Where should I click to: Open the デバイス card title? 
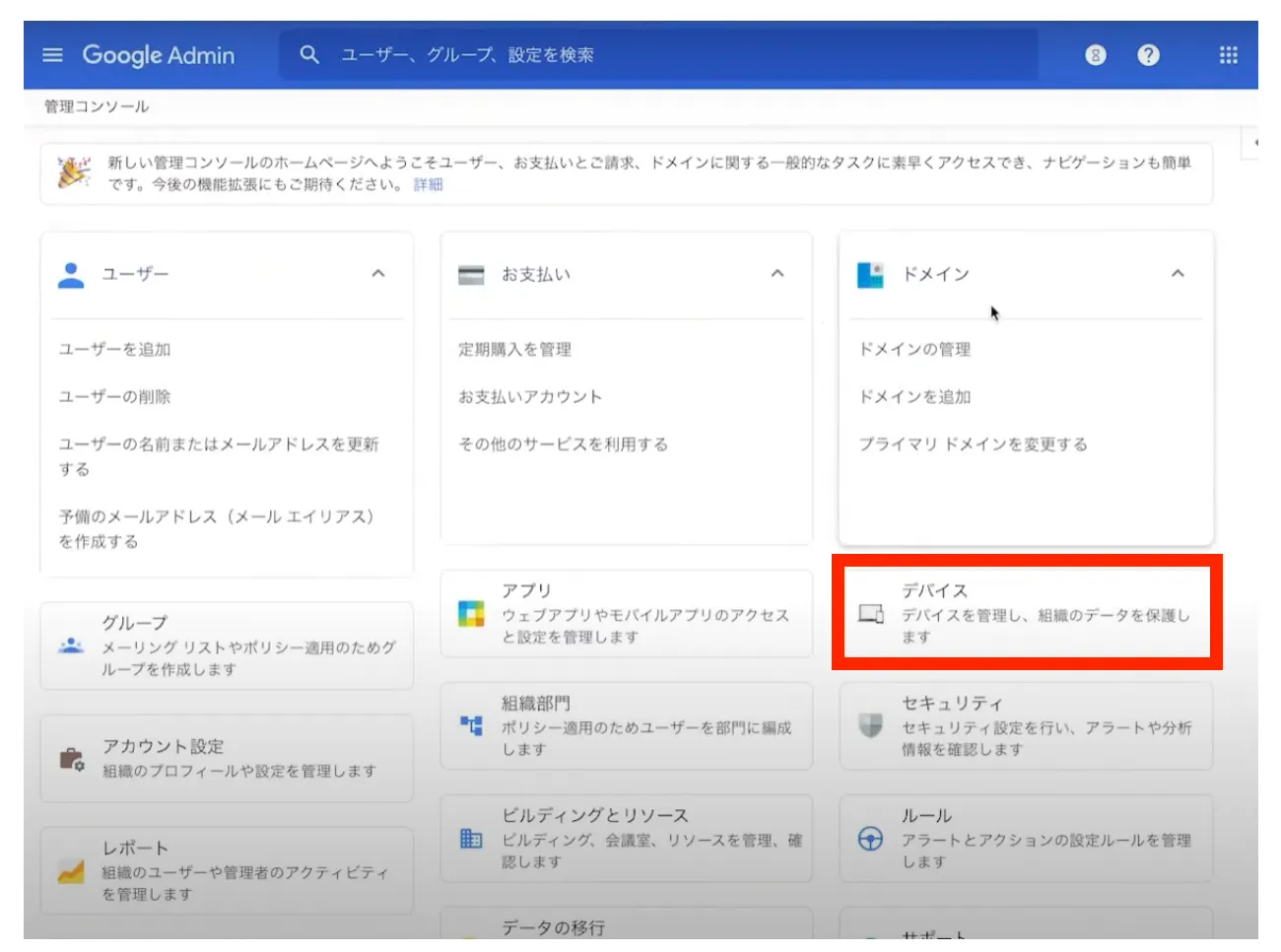pos(935,590)
